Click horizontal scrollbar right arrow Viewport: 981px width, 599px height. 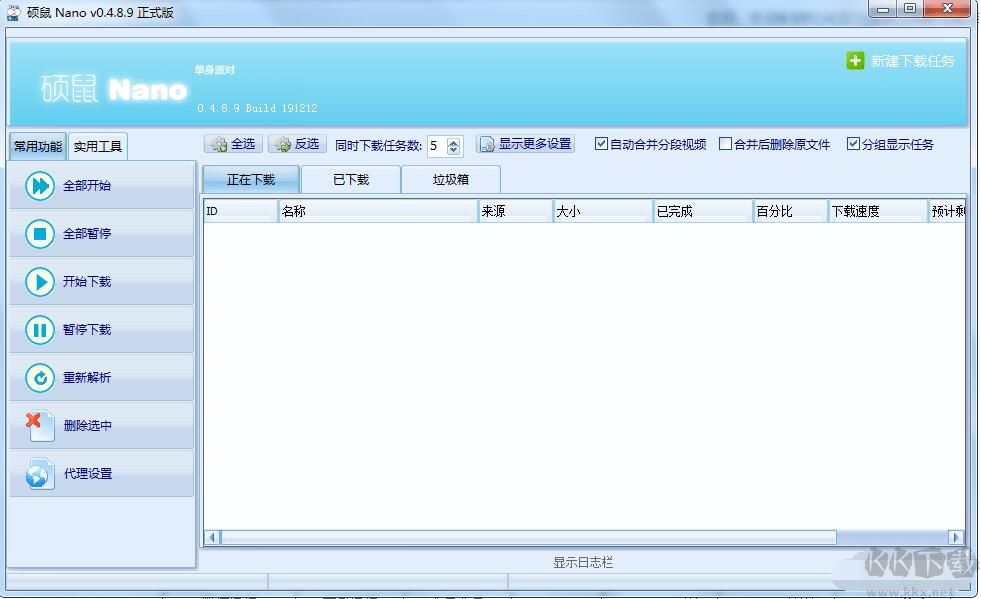955,537
